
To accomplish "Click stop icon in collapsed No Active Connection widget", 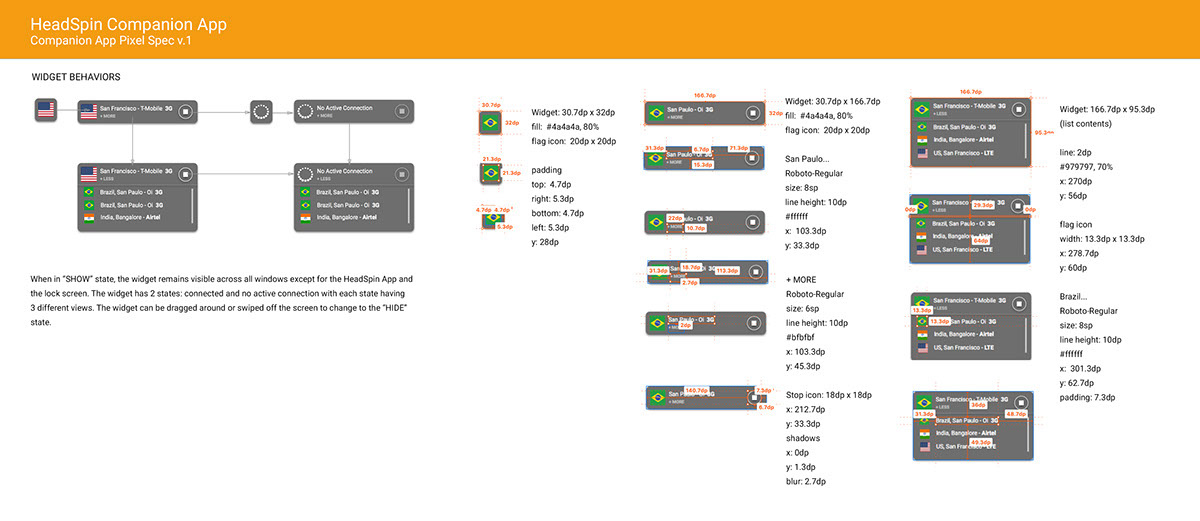I will (x=401, y=112).
